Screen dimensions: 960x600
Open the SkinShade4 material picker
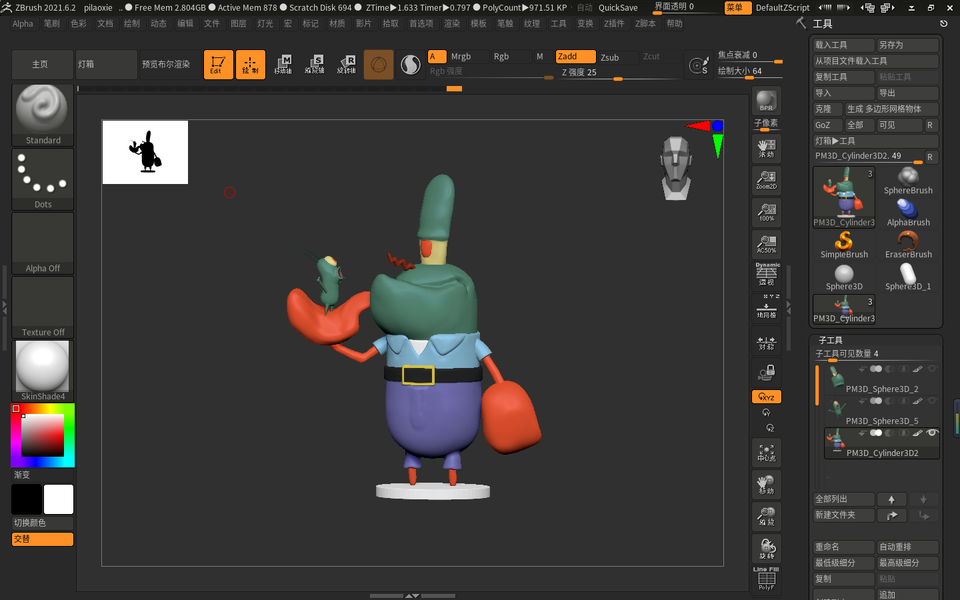coord(42,371)
